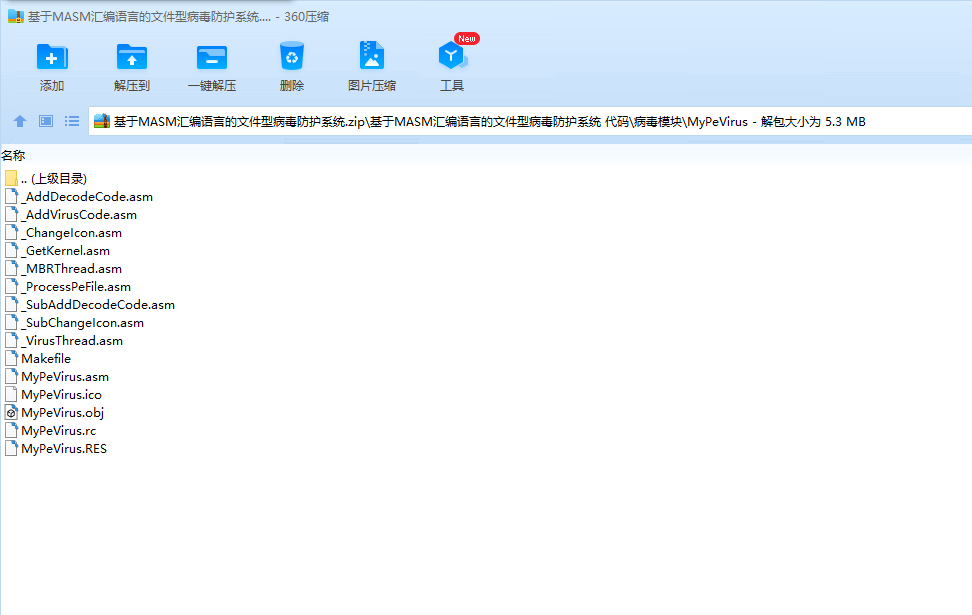The image size is (972, 615).
Task: Switch to the icon view mode button
Action: pos(46,121)
